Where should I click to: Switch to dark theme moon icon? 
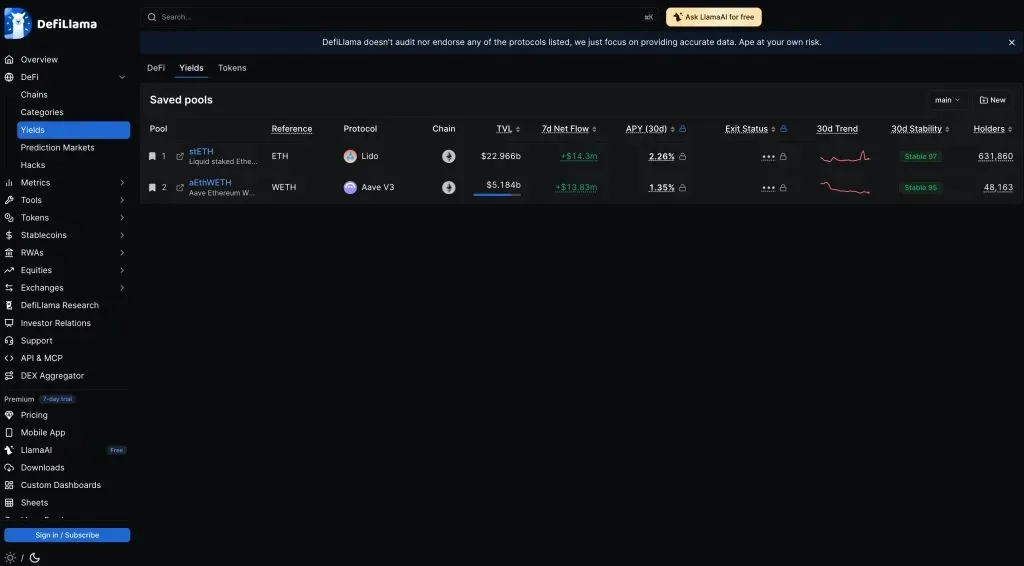35,558
